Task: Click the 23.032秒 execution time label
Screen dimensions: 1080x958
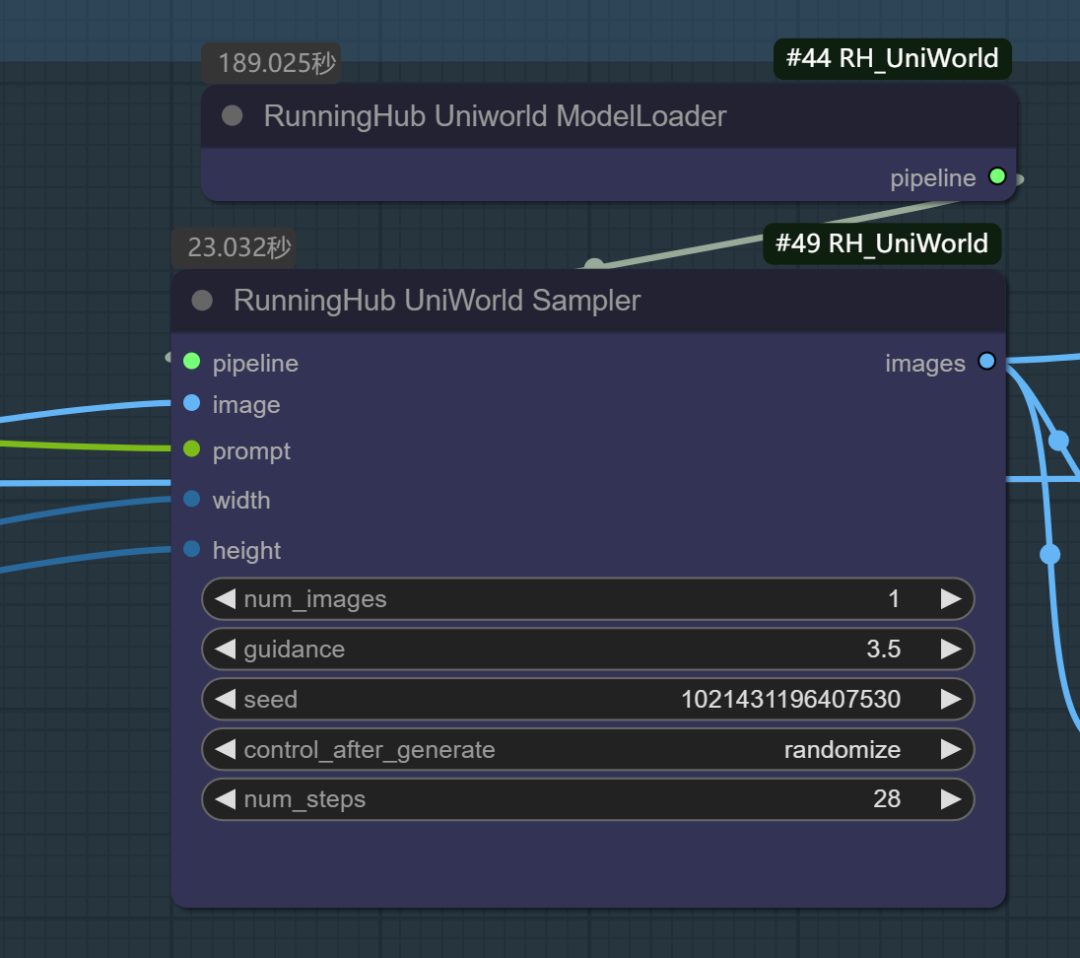Action: pyautogui.click(x=233, y=247)
